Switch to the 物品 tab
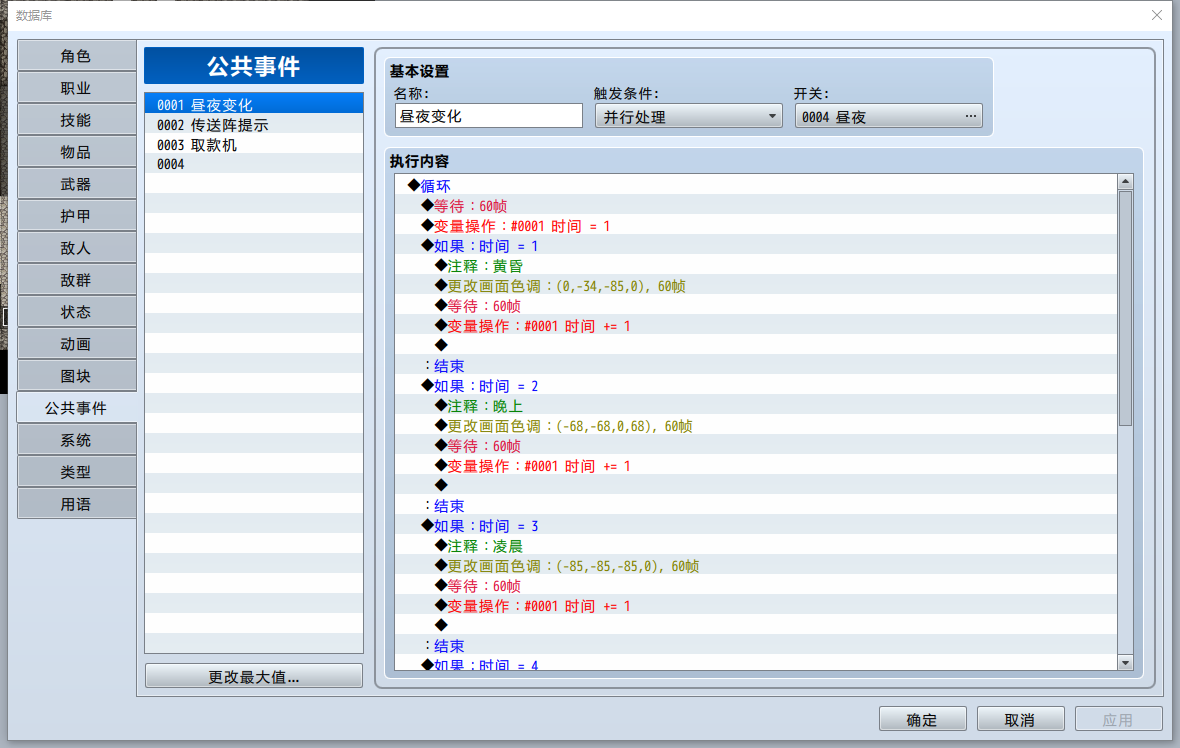Viewport: 1180px width, 748px height. (x=76, y=152)
